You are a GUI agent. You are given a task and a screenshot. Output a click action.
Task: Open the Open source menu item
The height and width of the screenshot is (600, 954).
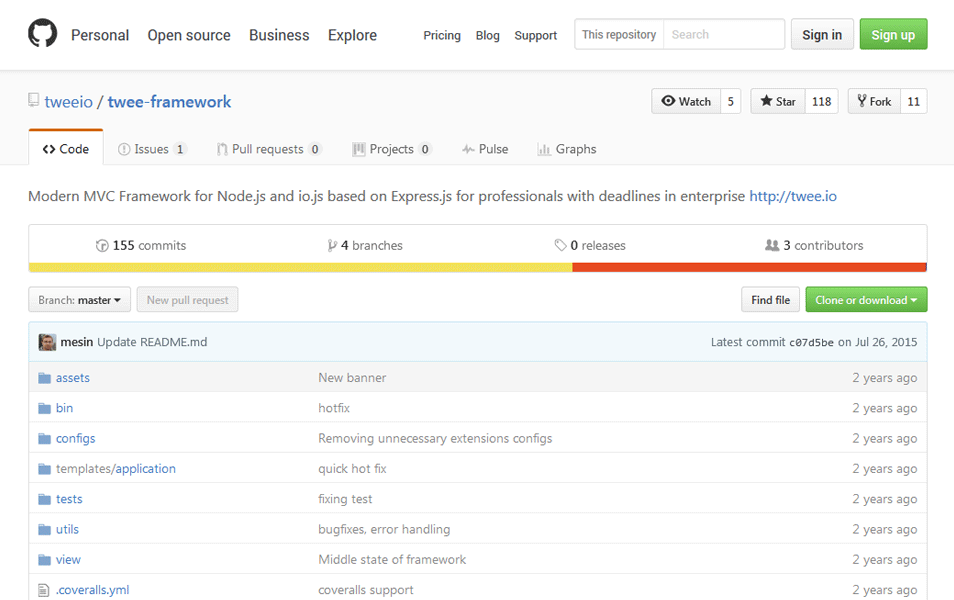click(189, 35)
